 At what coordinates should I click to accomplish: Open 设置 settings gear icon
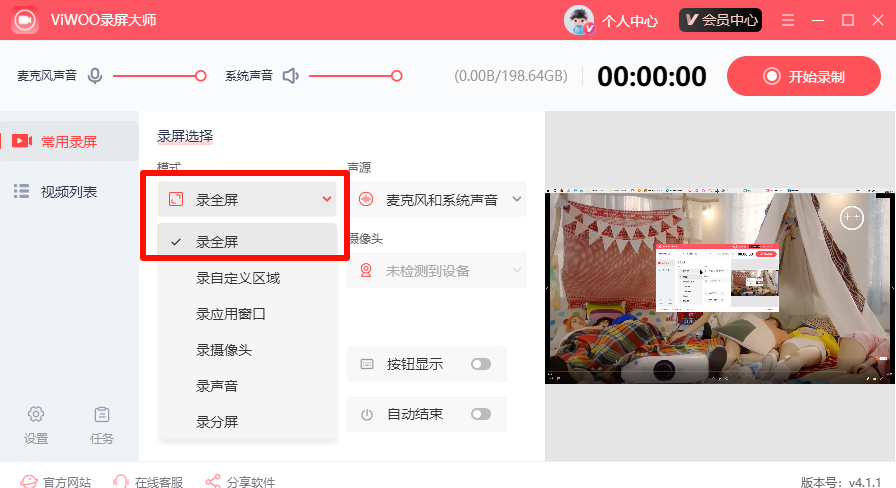[36, 414]
